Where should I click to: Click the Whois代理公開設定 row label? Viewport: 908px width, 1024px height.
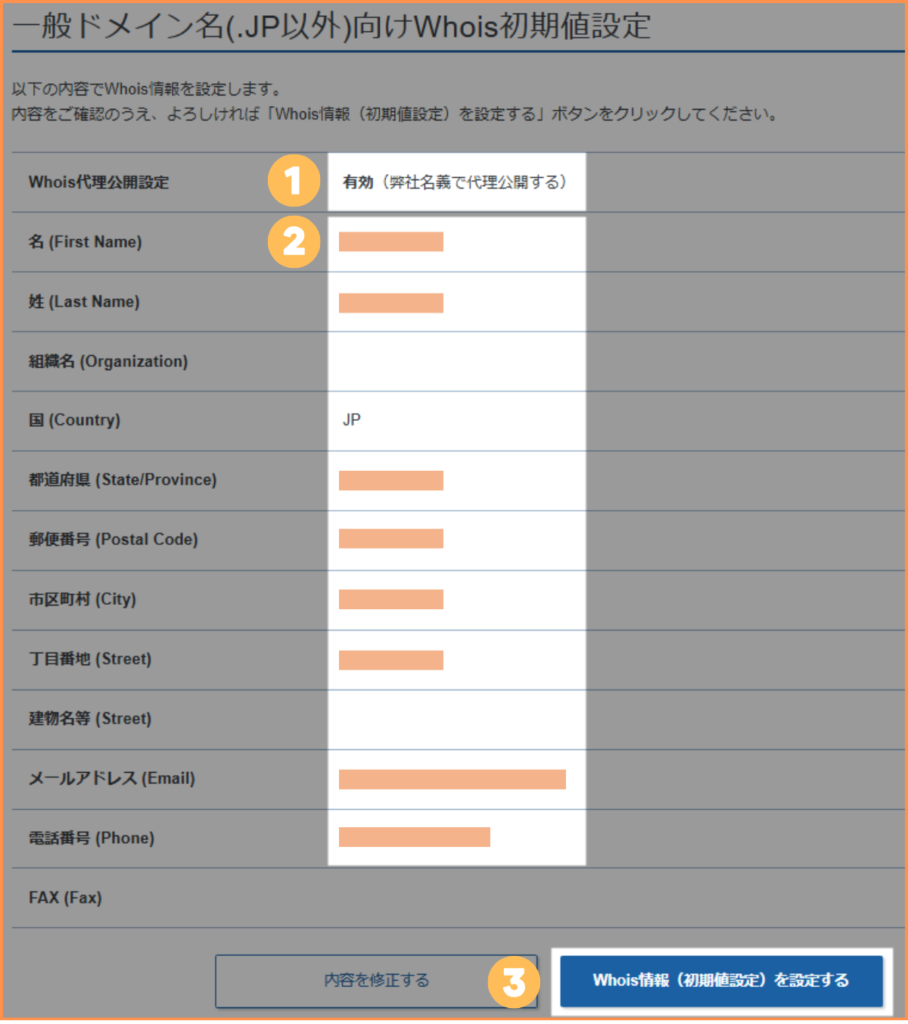click(99, 182)
